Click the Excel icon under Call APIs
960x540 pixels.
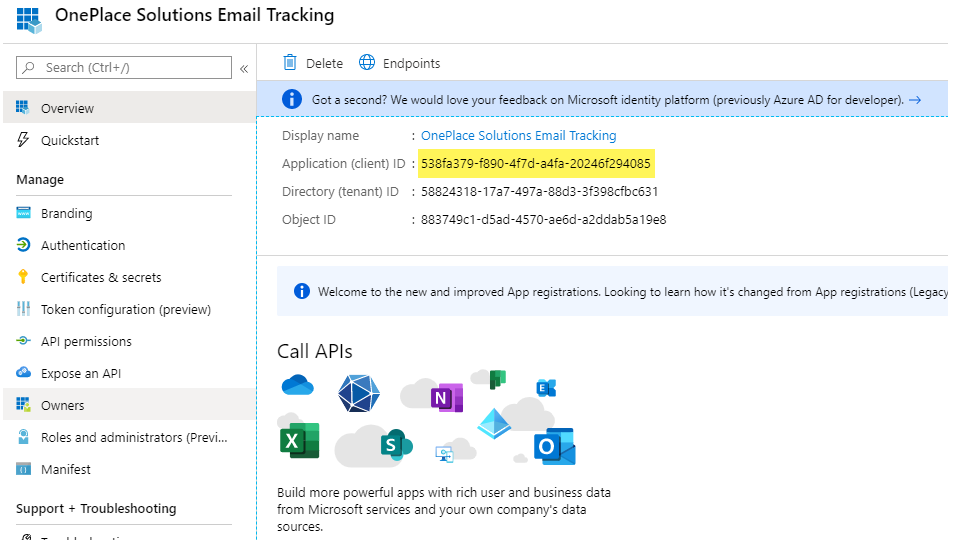point(299,441)
